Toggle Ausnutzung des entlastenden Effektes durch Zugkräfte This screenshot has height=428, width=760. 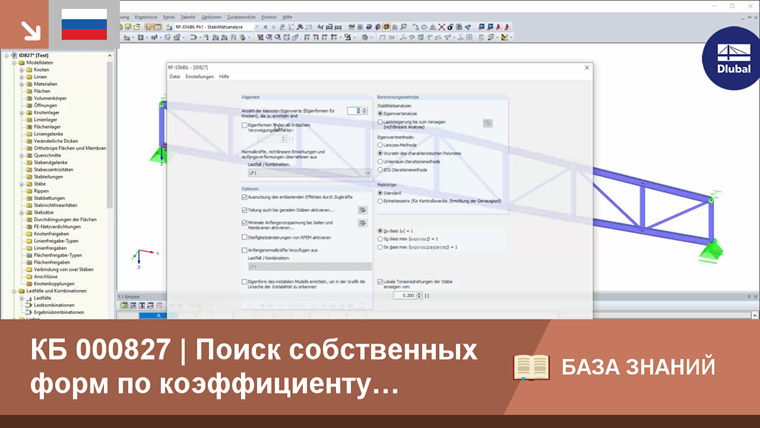click(x=244, y=197)
